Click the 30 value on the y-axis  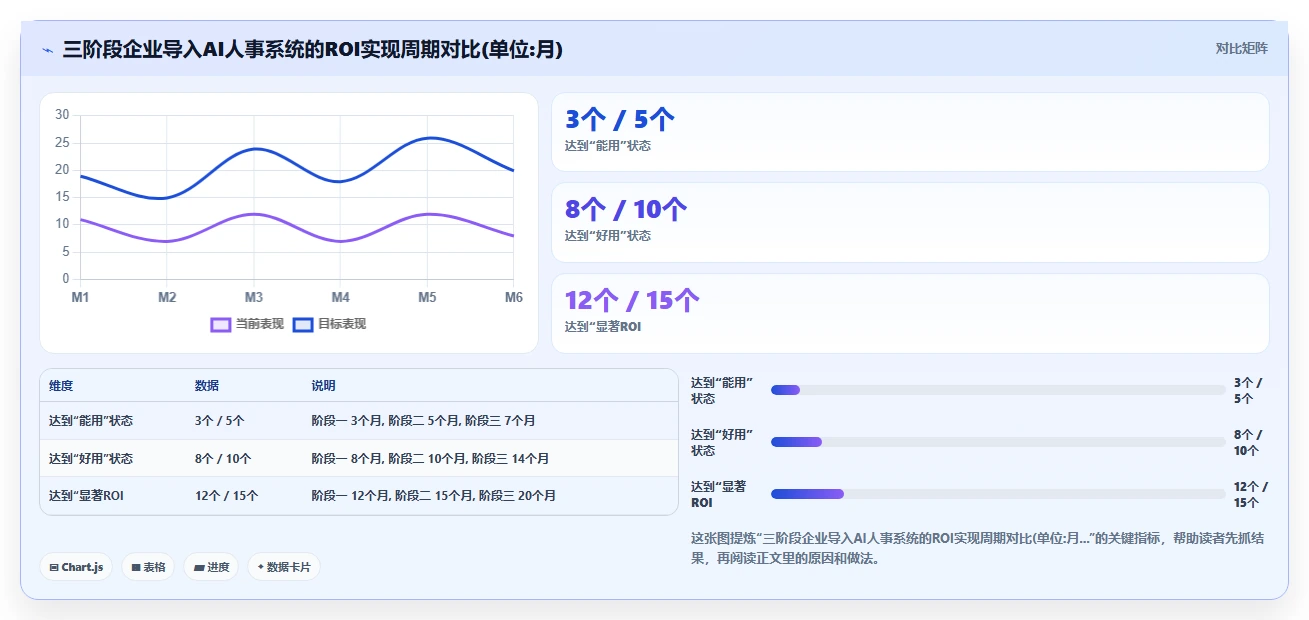pyautogui.click(x=62, y=115)
